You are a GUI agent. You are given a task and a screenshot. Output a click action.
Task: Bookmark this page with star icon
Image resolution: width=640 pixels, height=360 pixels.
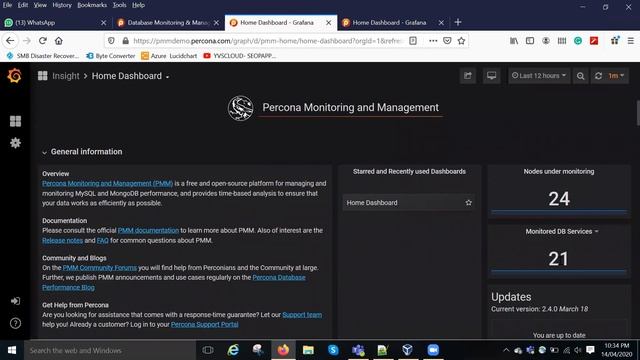[x=461, y=41]
